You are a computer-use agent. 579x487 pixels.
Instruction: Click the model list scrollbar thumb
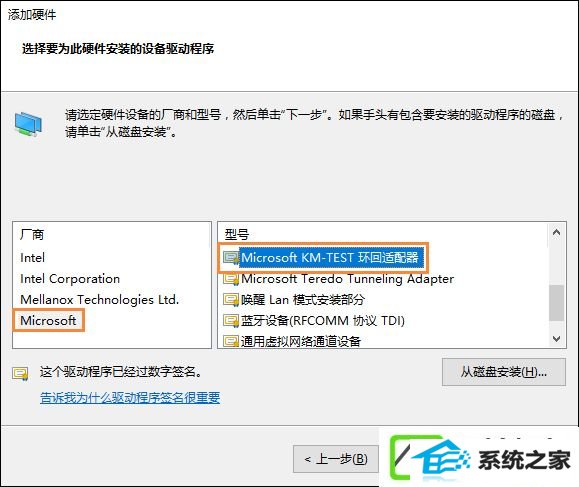pyautogui.click(x=556, y=303)
